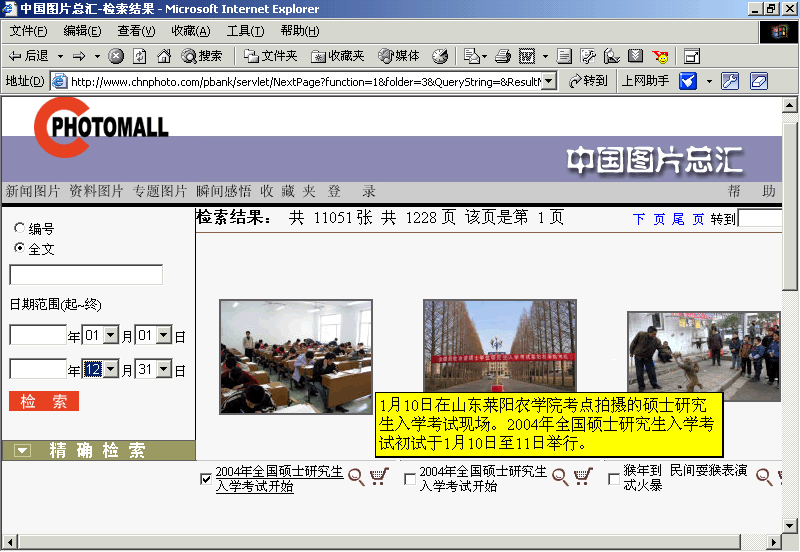This screenshot has width=800, height=552.
Task: Click the wrench repair icon
Action: coord(730,81)
